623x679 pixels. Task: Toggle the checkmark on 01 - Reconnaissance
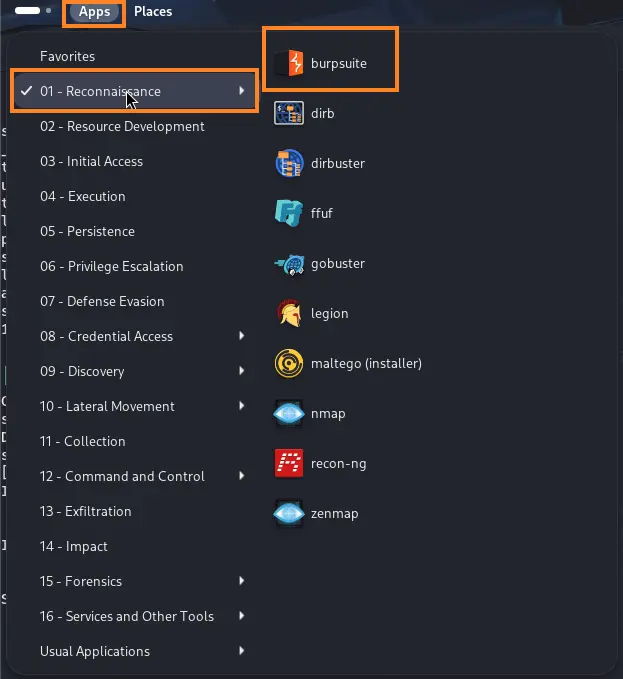coord(26,91)
